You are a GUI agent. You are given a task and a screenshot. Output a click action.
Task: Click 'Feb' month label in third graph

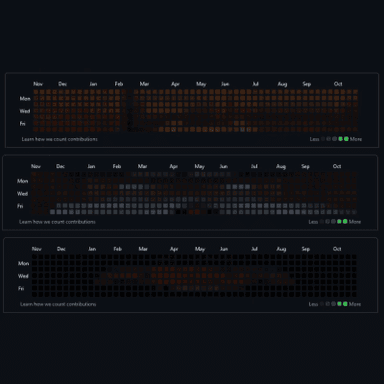(117, 249)
